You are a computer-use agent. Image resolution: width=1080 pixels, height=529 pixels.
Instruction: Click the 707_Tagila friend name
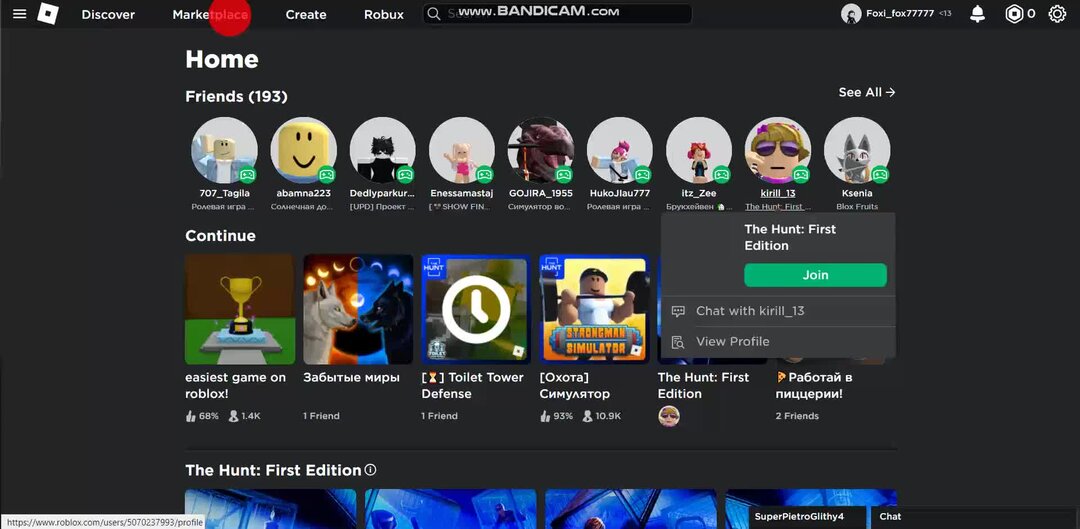coord(225,194)
